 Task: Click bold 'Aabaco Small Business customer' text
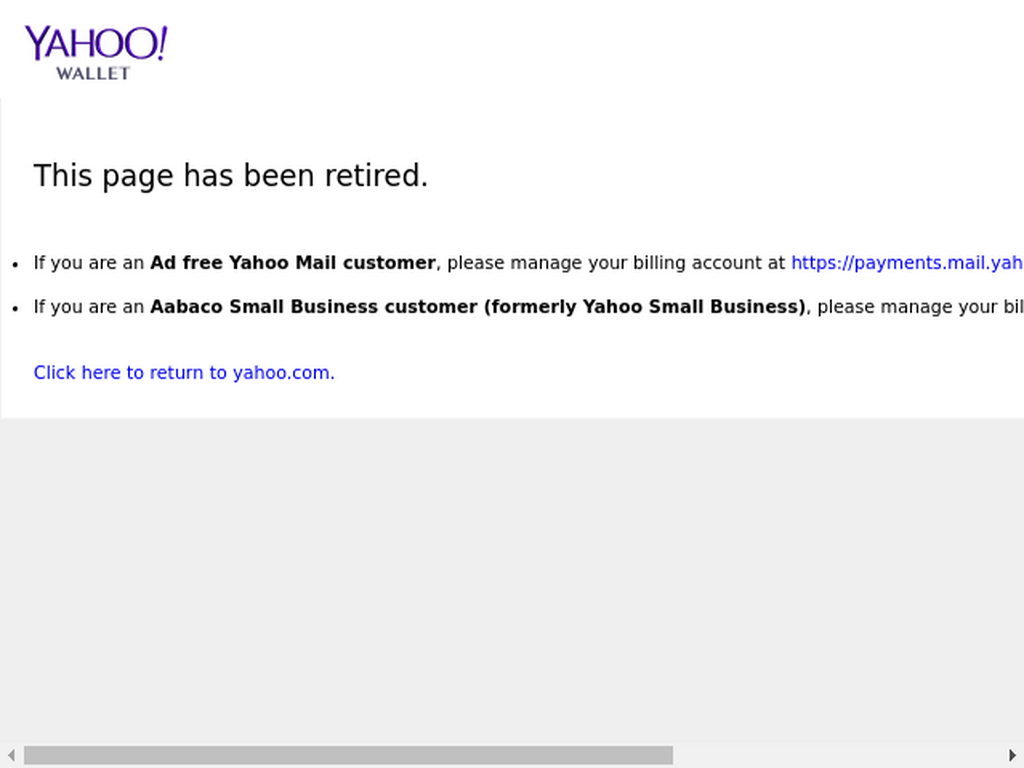(x=313, y=306)
